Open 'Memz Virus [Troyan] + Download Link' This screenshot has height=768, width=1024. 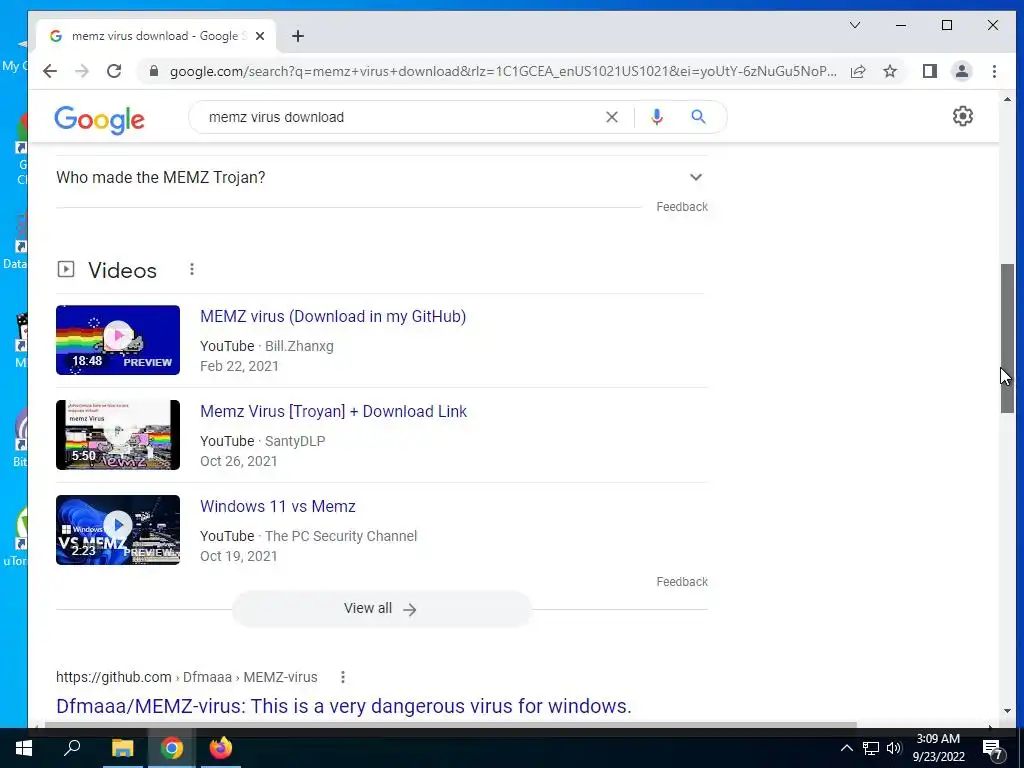pos(333,411)
